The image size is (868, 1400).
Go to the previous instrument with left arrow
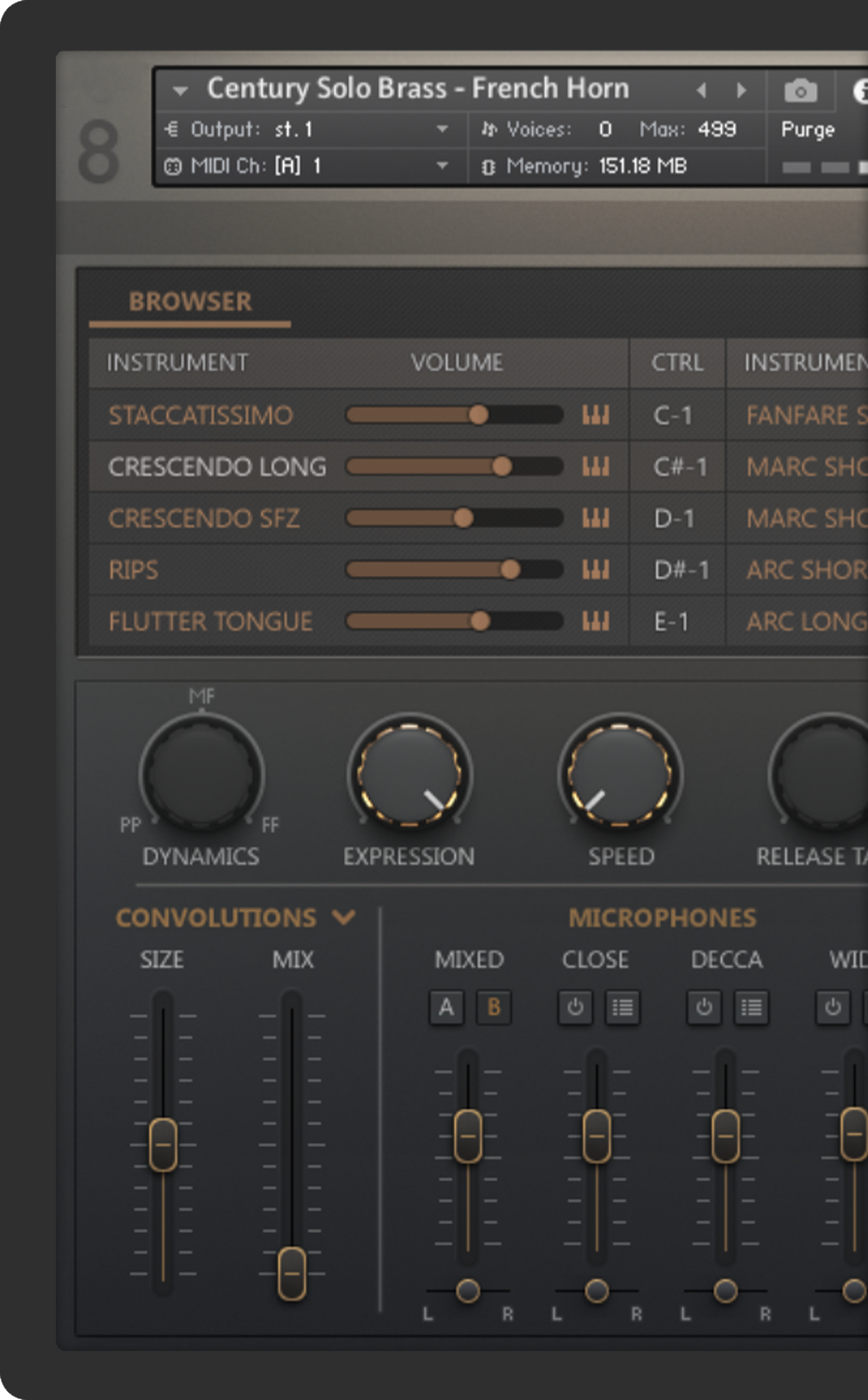pos(701,91)
